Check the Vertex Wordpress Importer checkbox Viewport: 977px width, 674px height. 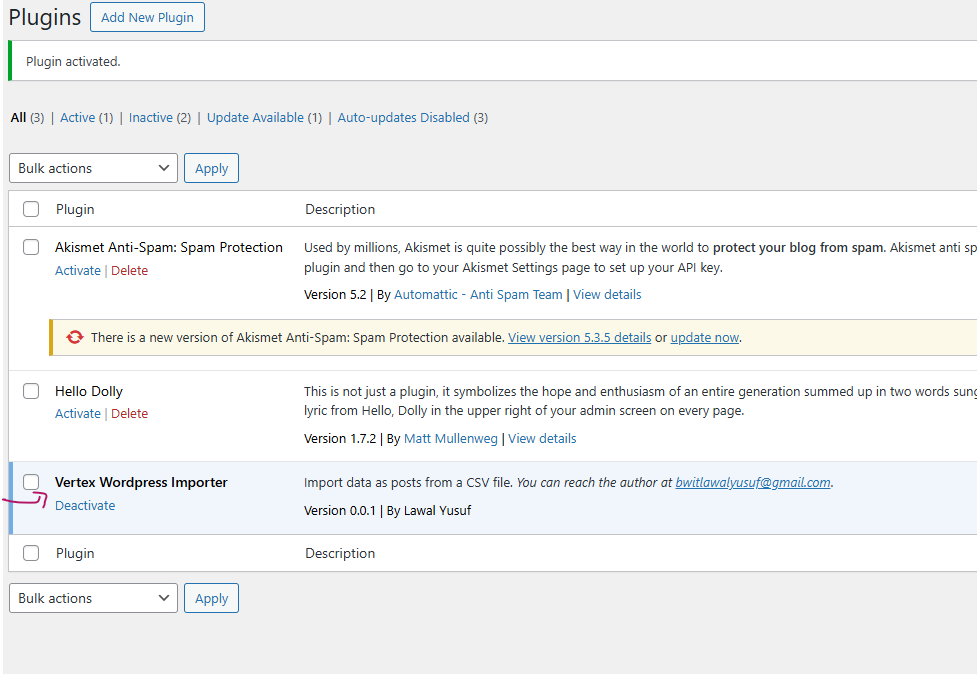31,482
